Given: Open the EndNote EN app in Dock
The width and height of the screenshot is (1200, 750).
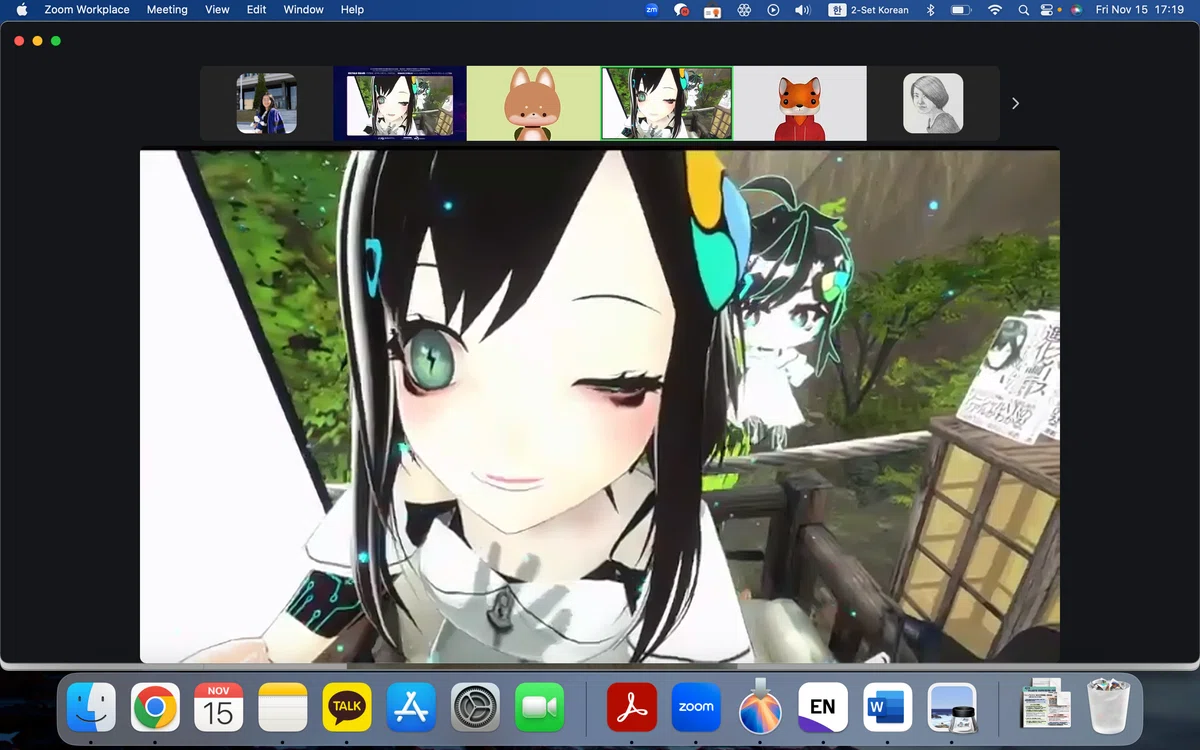Looking at the screenshot, I should [x=823, y=708].
